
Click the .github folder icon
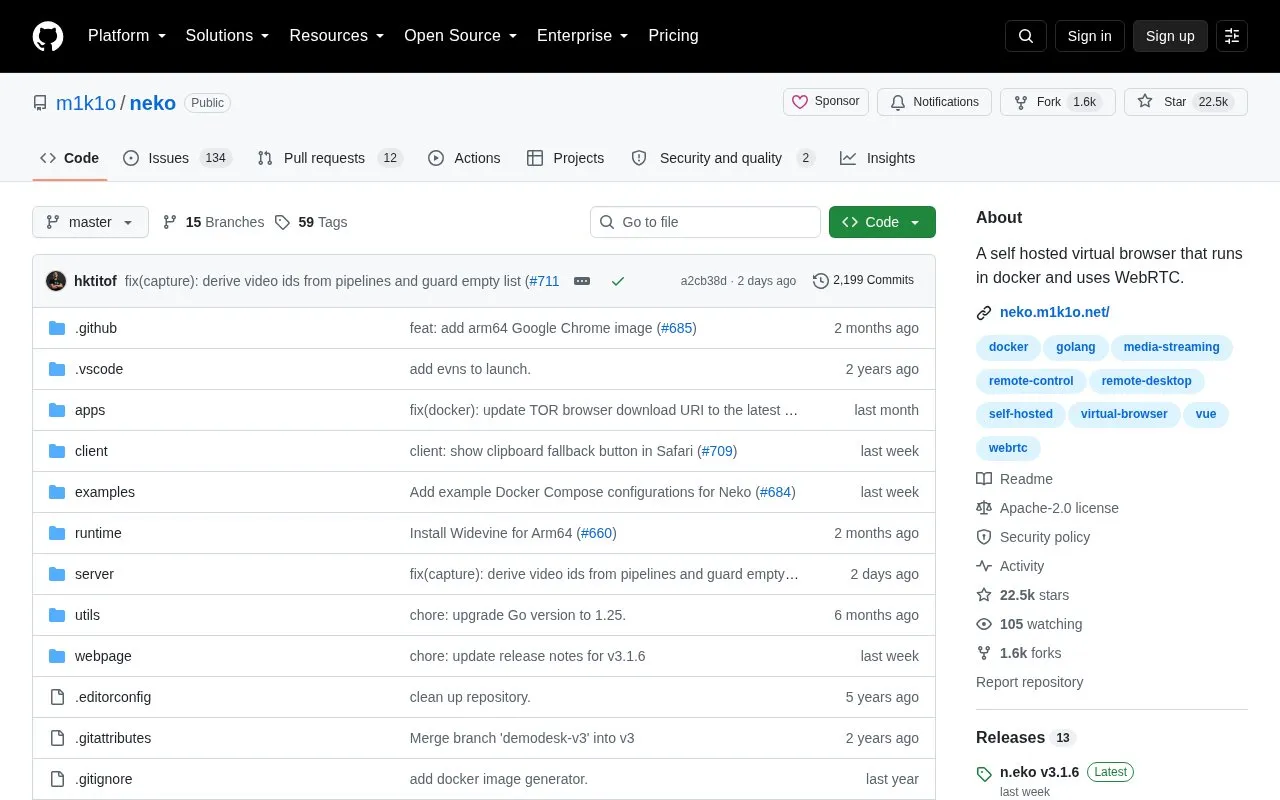tap(57, 328)
